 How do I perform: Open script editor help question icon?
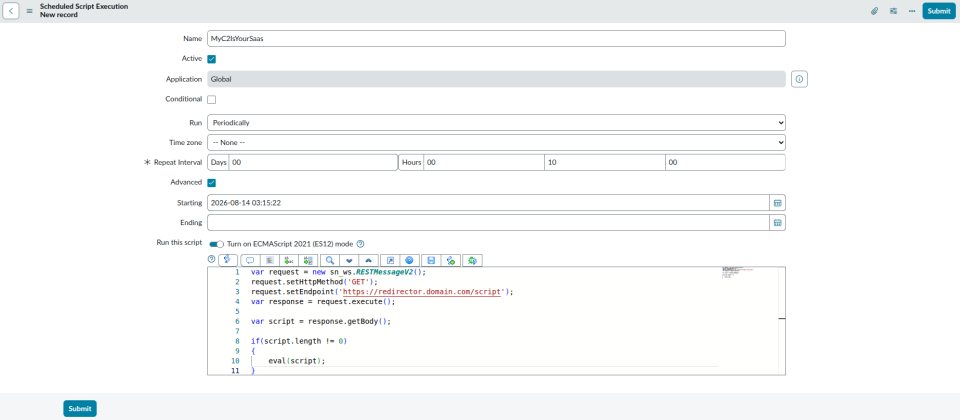point(212,259)
